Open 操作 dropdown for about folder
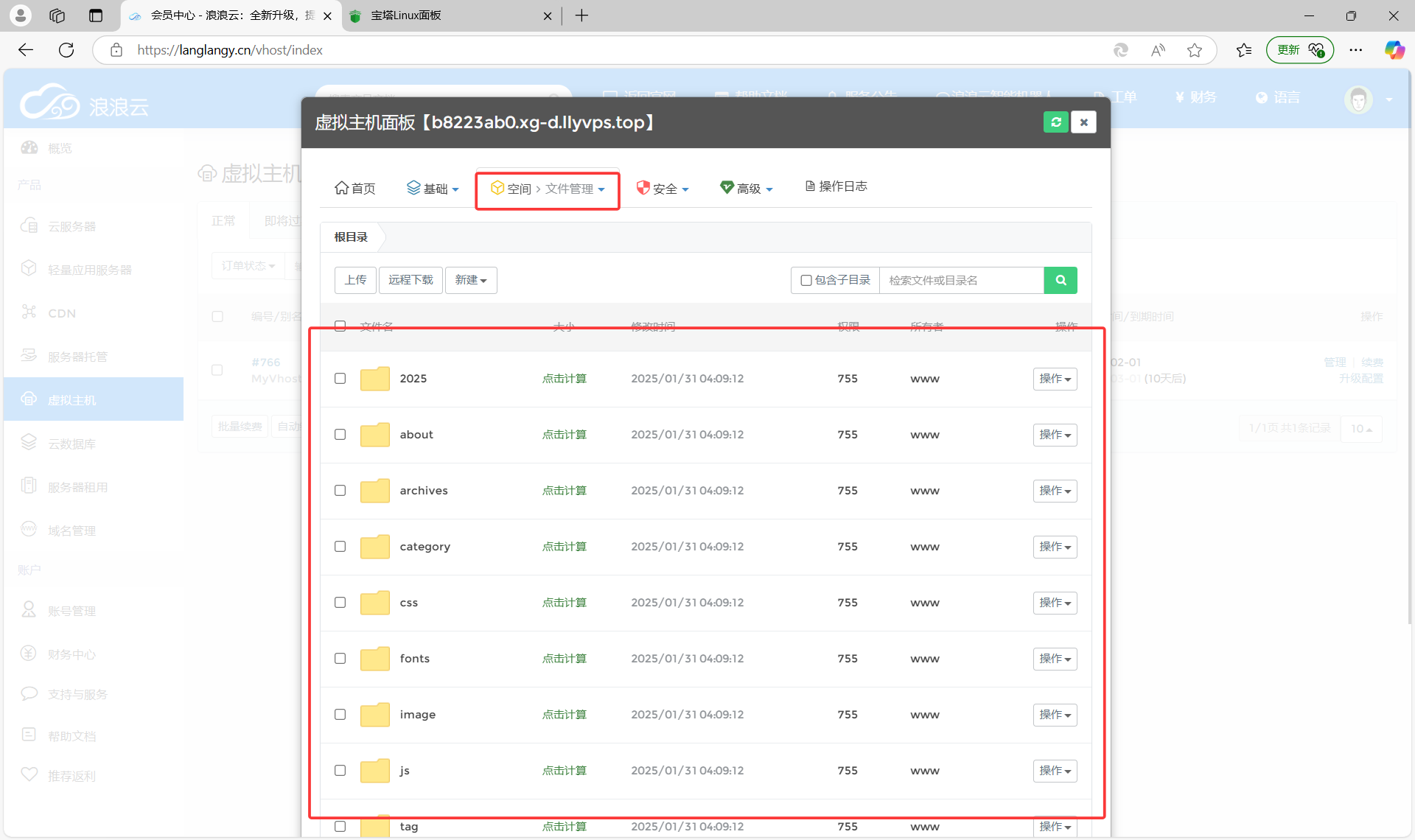 point(1055,435)
